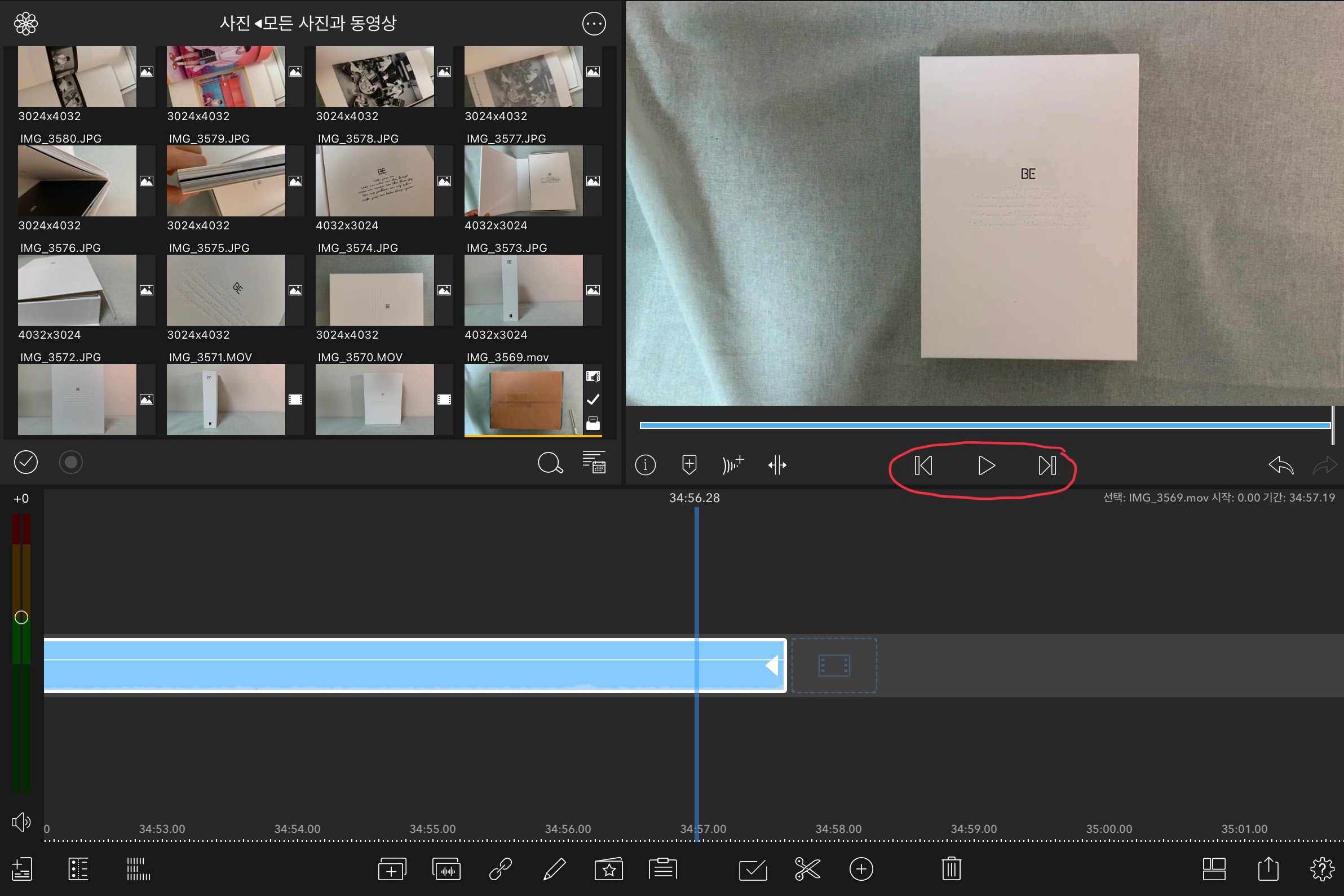
Task: Click the link clips chain icon
Action: 500,869
